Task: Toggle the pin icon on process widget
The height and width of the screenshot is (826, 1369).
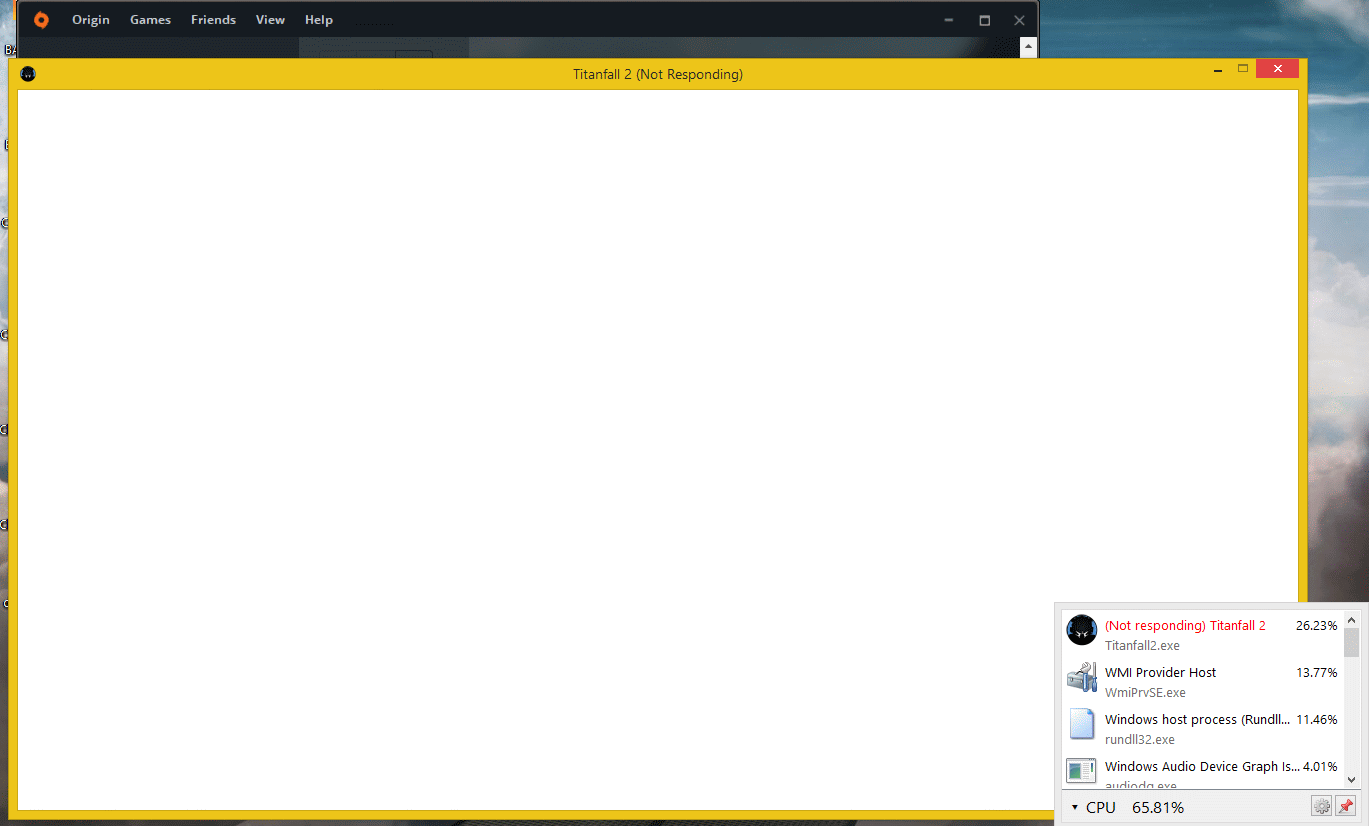Action: pyautogui.click(x=1345, y=806)
